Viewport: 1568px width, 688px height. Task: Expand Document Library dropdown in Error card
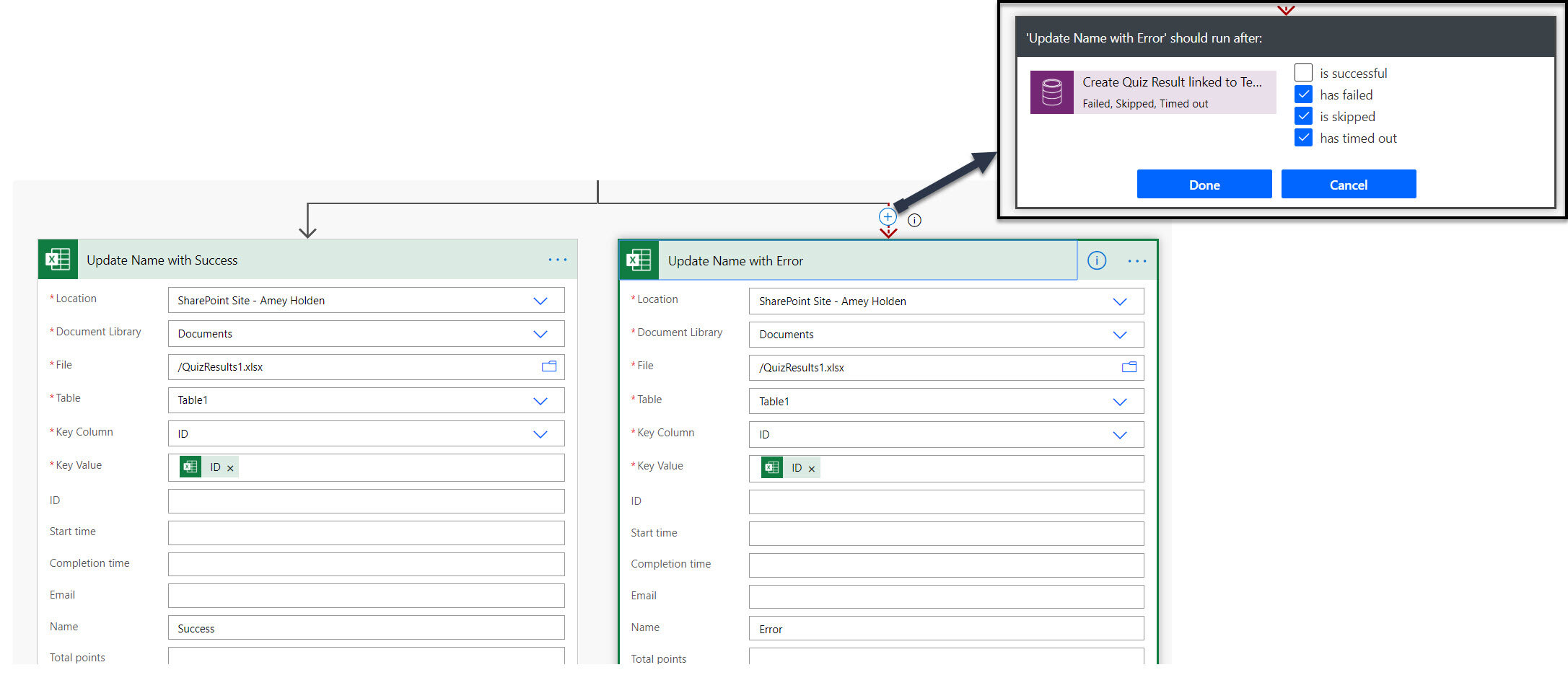(1120, 335)
